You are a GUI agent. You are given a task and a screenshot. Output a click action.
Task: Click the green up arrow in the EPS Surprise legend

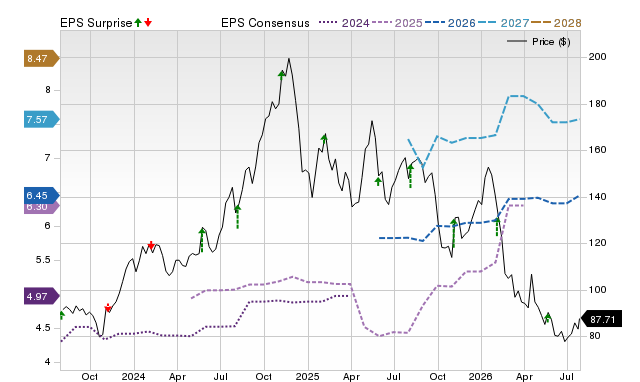(138, 22)
